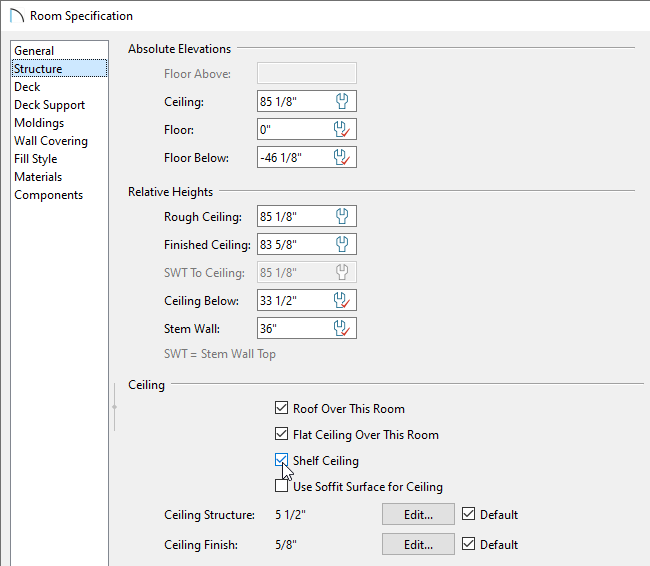Uncheck Default for Ceiling Structure
This screenshot has width=650, height=566.
(469, 515)
